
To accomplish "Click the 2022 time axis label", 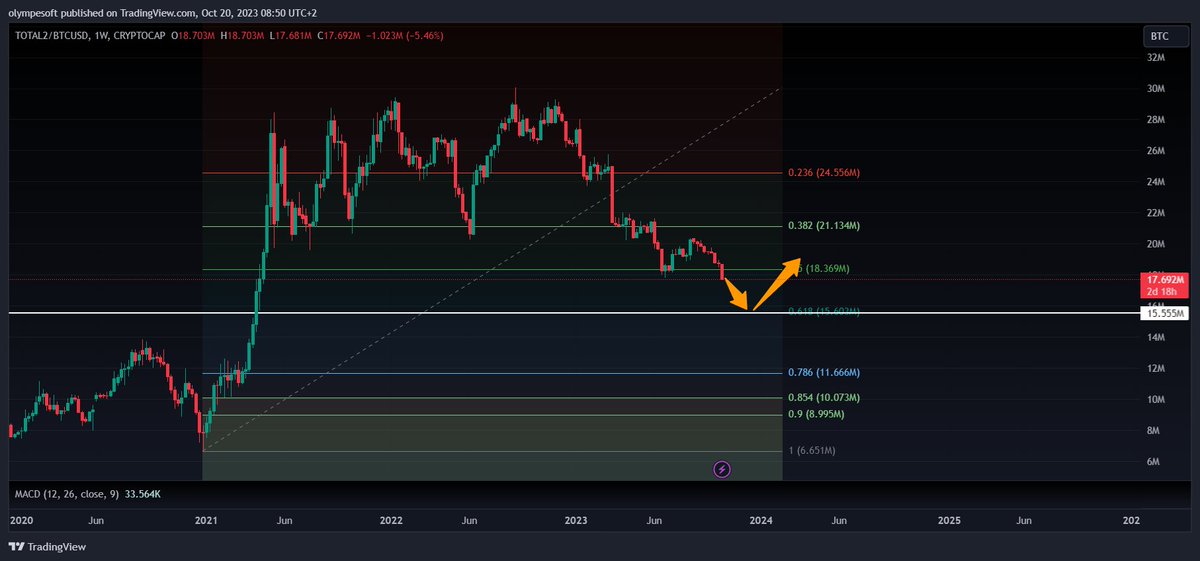I will point(391,521).
